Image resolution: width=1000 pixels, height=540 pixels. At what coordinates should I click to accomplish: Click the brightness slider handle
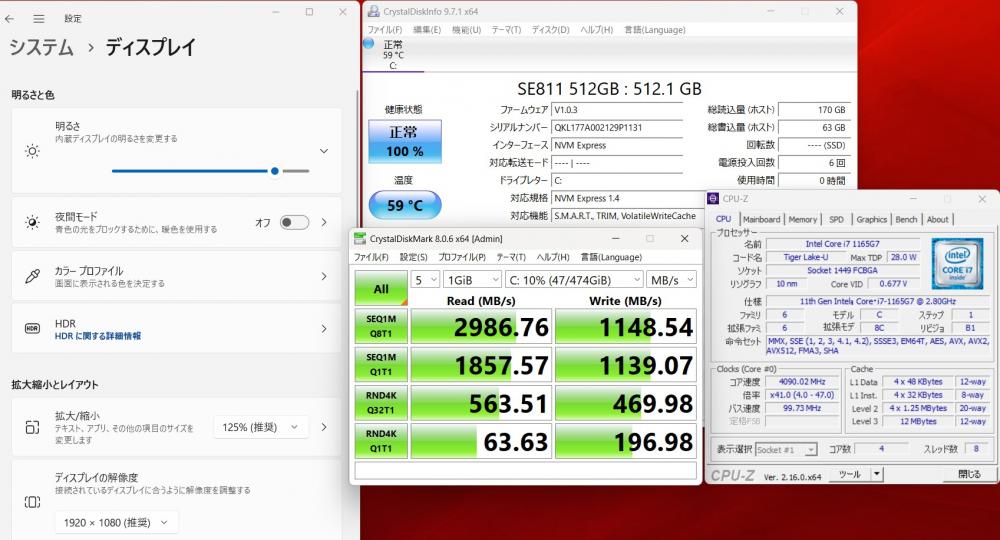coord(275,171)
